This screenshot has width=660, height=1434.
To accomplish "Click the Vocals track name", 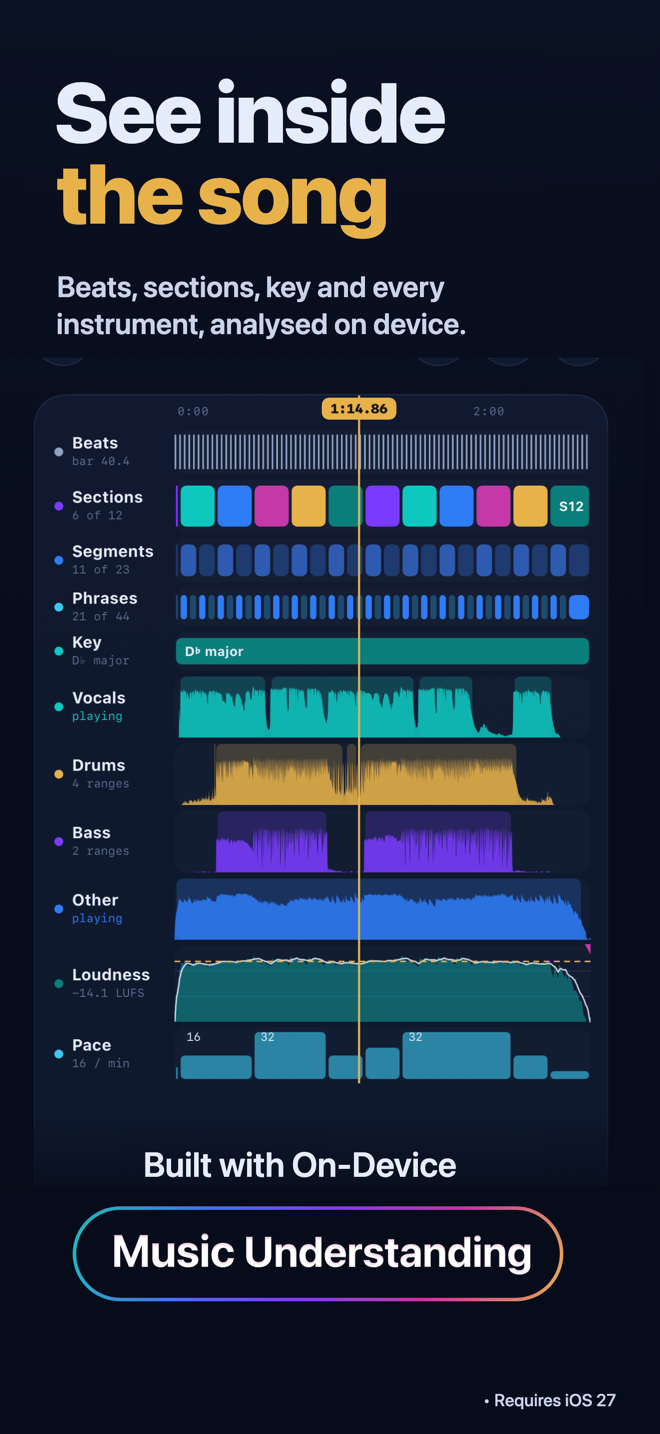I will 99,698.
